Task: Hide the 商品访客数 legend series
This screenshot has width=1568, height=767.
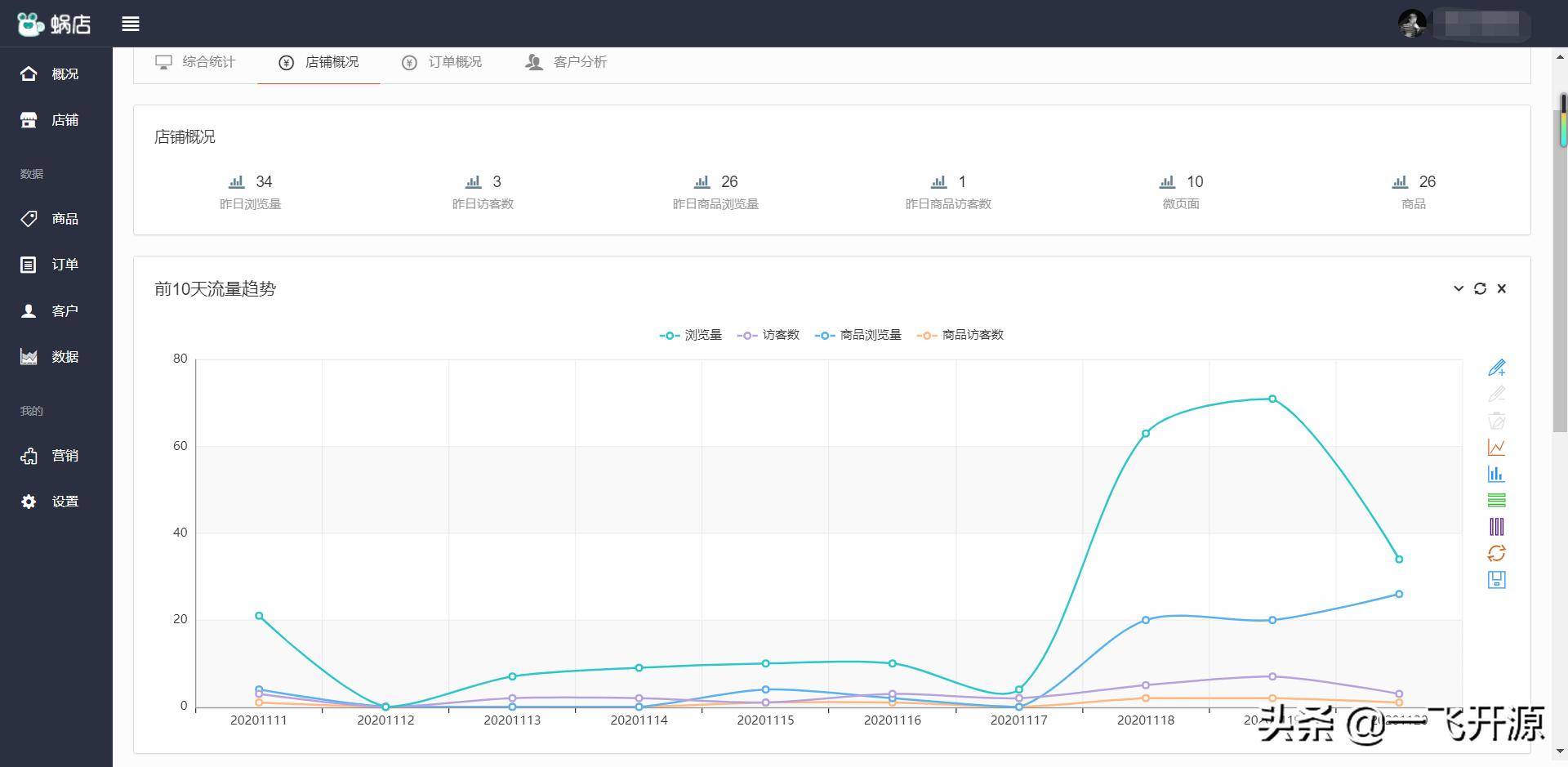Action: [960, 335]
